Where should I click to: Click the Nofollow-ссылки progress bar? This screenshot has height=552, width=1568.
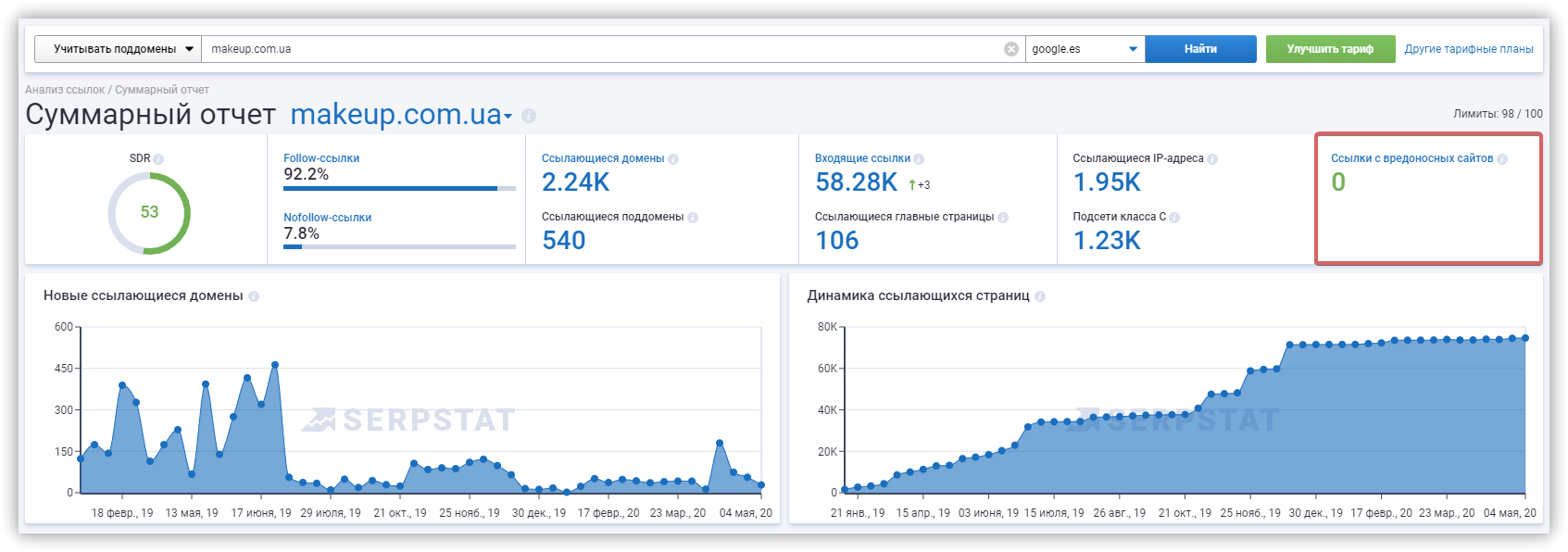(x=399, y=247)
